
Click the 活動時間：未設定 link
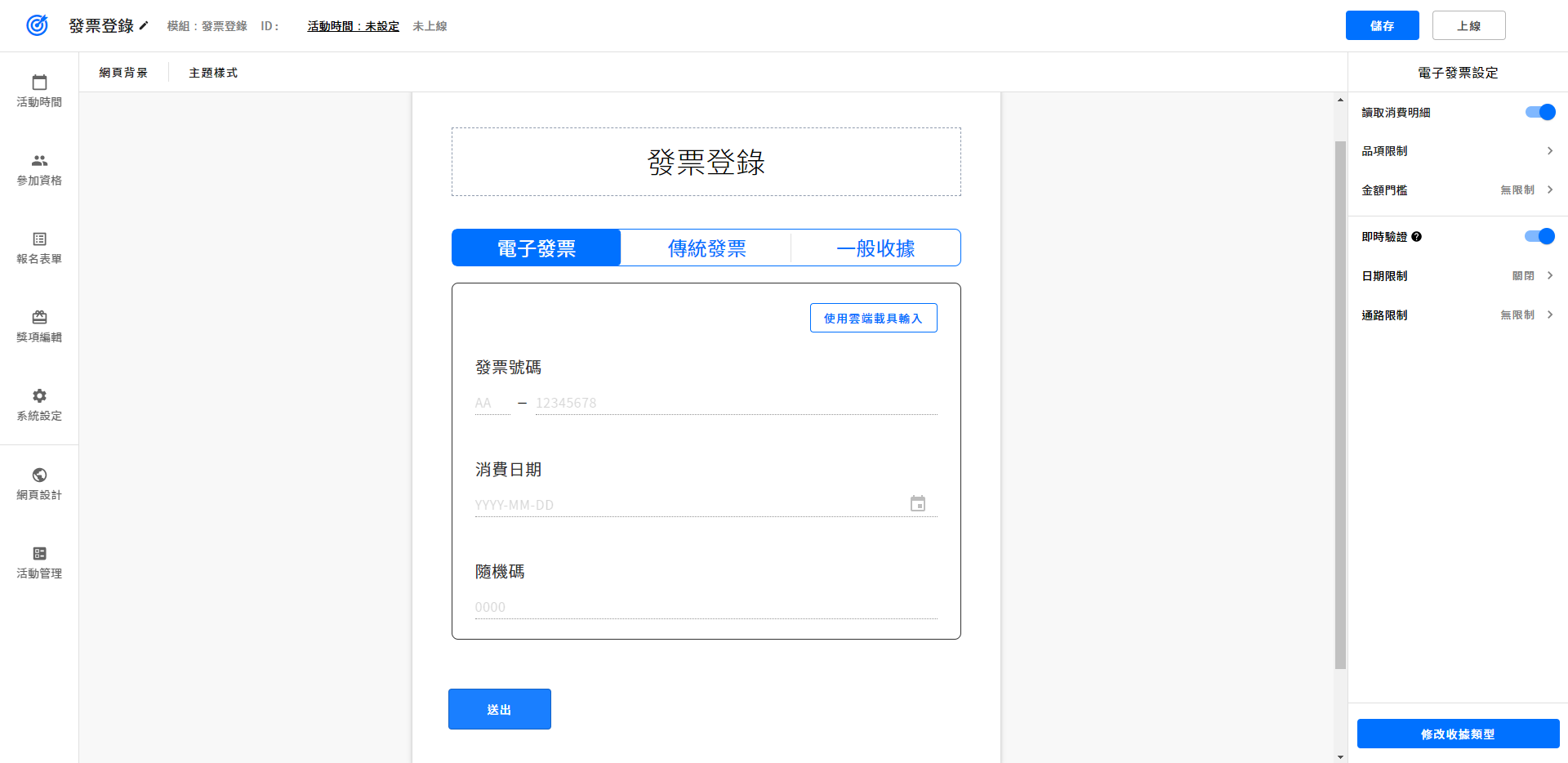[x=353, y=26]
